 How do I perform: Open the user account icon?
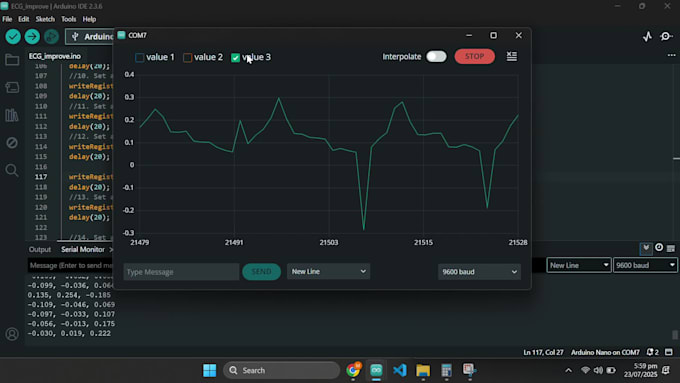[12, 334]
